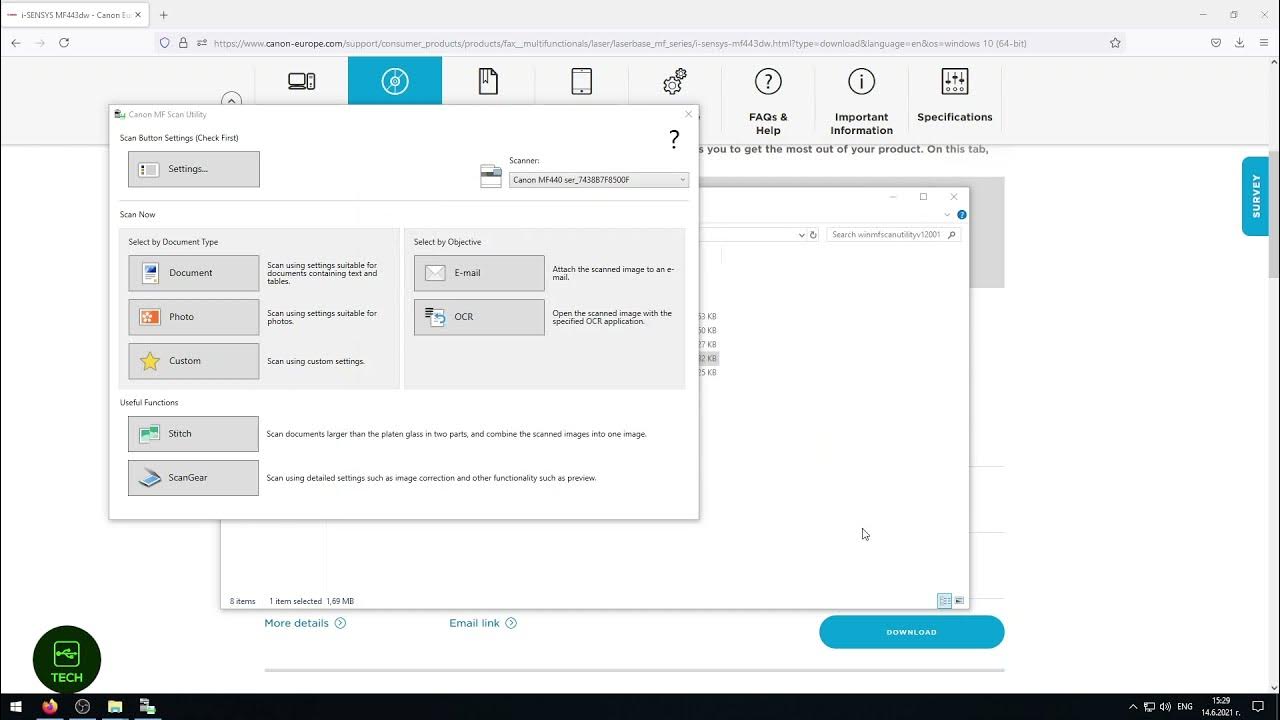Open Canon Scan Utility taskbar icon

point(147,707)
